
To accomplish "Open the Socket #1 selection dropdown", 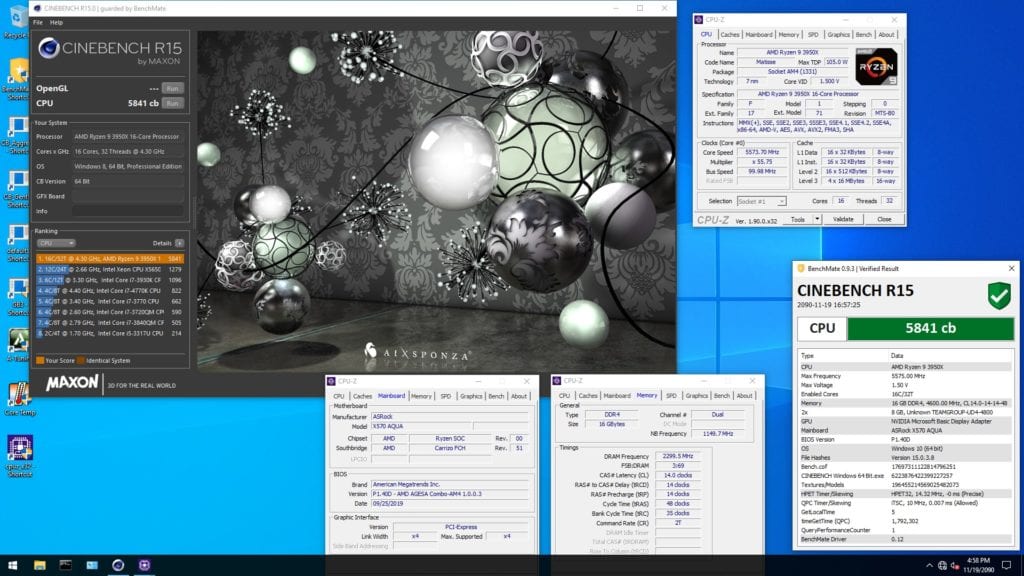I will [x=761, y=201].
